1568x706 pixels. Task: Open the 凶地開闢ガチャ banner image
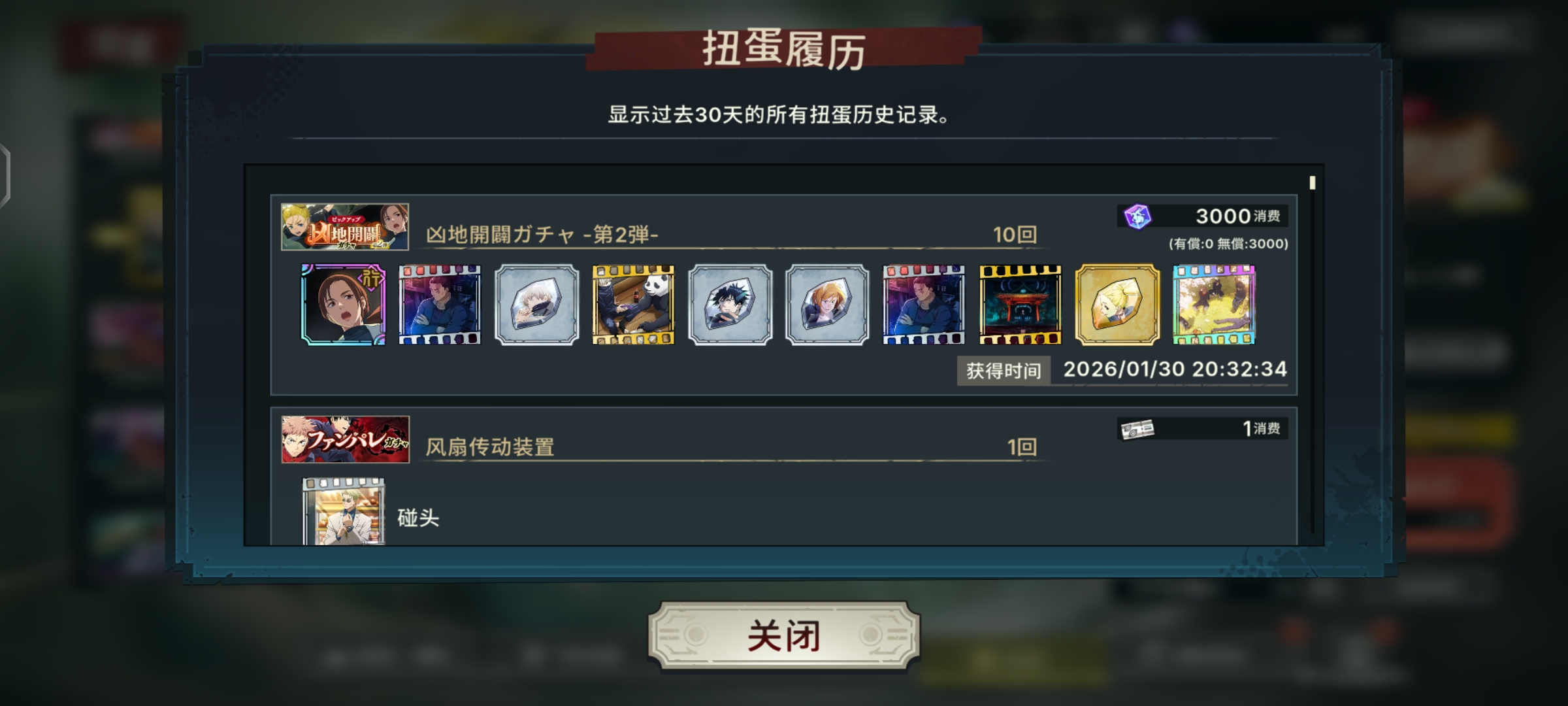pos(345,227)
